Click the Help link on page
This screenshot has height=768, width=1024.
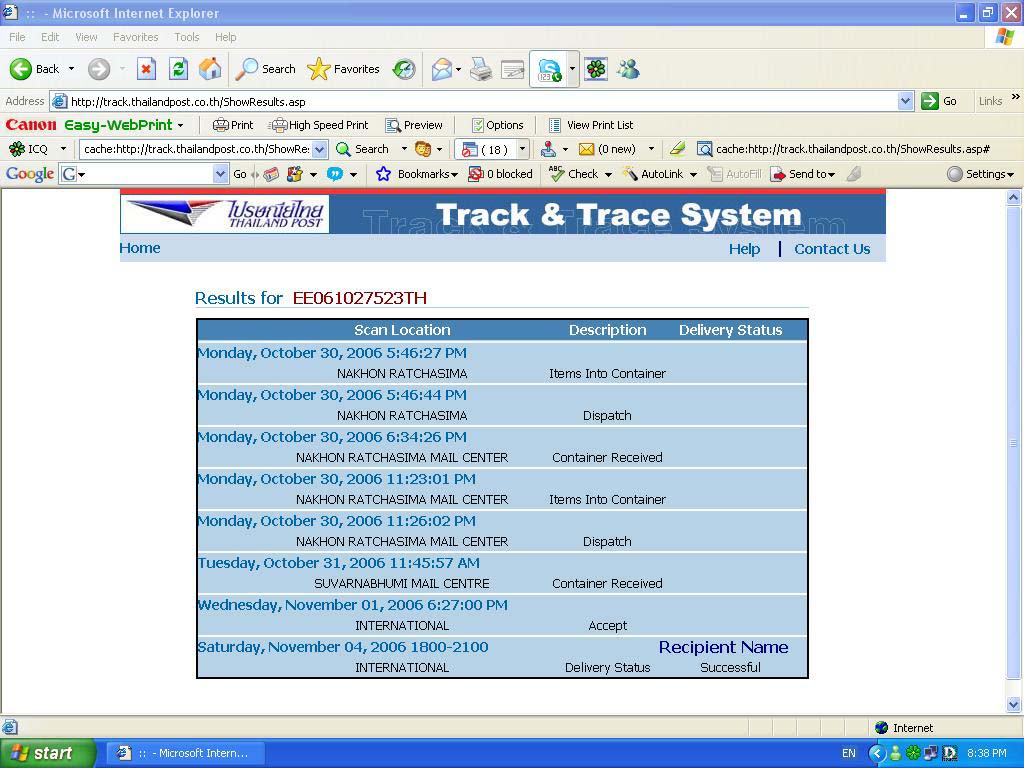[x=744, y=249]
